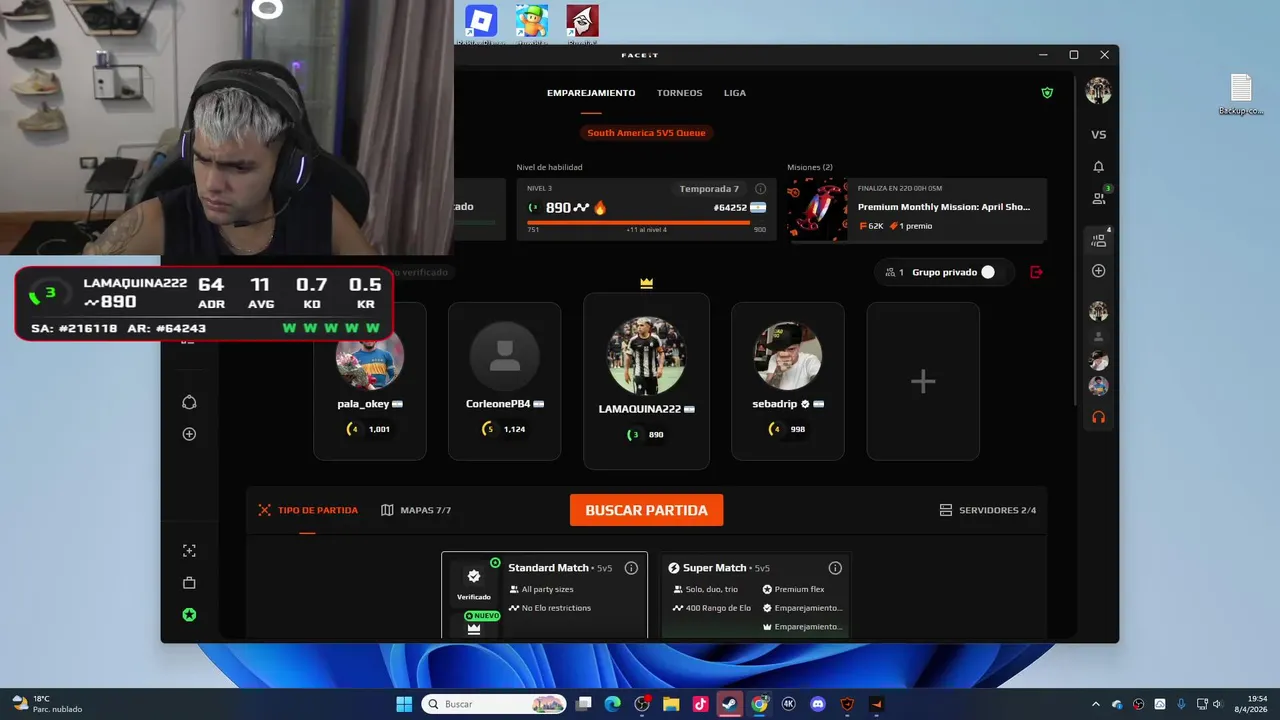Open the TORNEOS tab
Screen dimensions: 1280x720
point(680,93)
